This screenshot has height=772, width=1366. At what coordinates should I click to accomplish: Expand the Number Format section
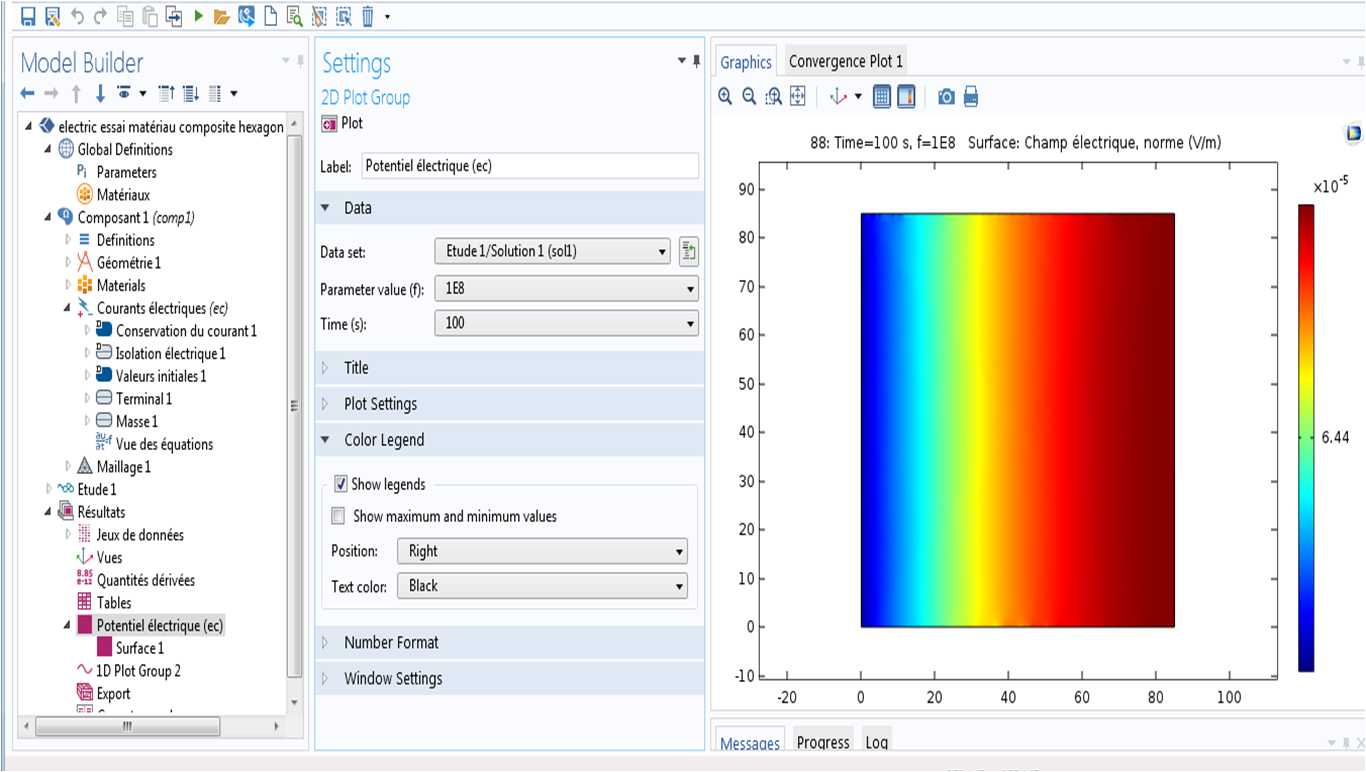point(391,643)
